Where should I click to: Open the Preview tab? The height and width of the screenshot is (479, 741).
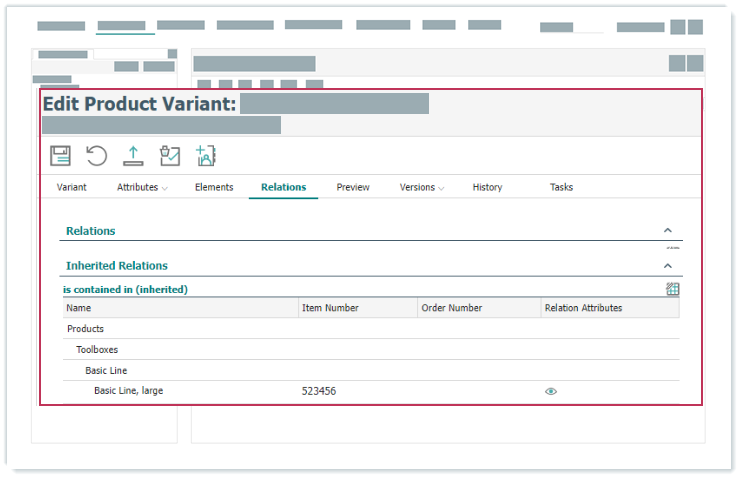(x=353, y=188)
